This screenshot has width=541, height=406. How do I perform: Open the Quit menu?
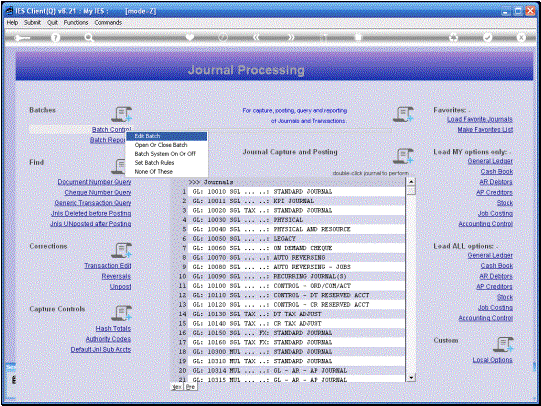point(52,22)
